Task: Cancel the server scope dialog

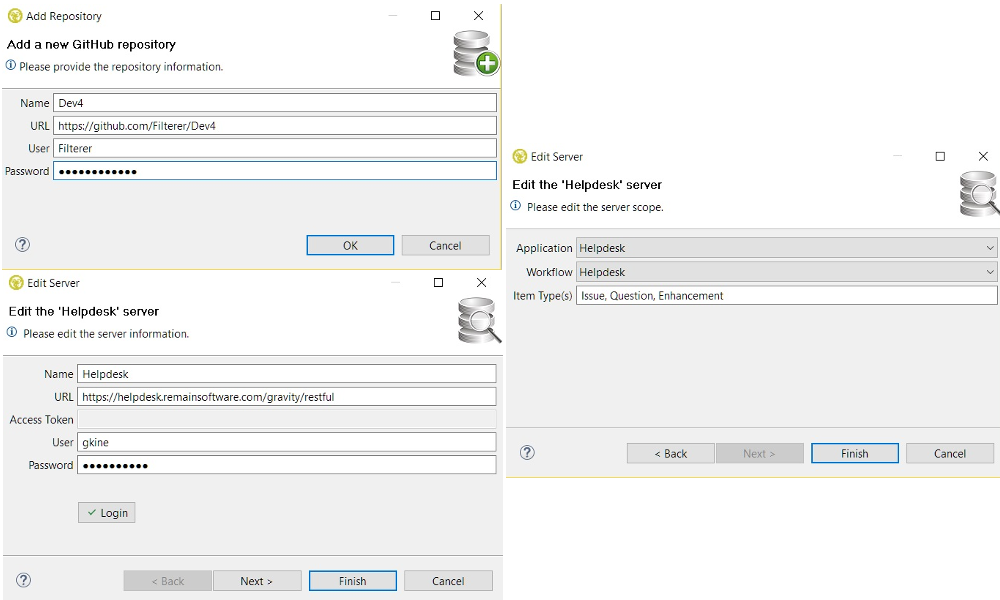Action: click(x=950, y=453)
